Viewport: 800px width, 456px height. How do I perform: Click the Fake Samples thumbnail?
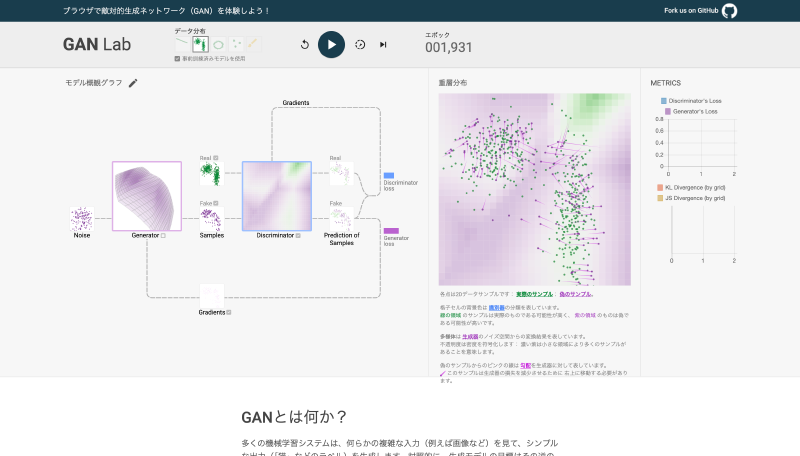pyautogui.click(x=212, y=219)
